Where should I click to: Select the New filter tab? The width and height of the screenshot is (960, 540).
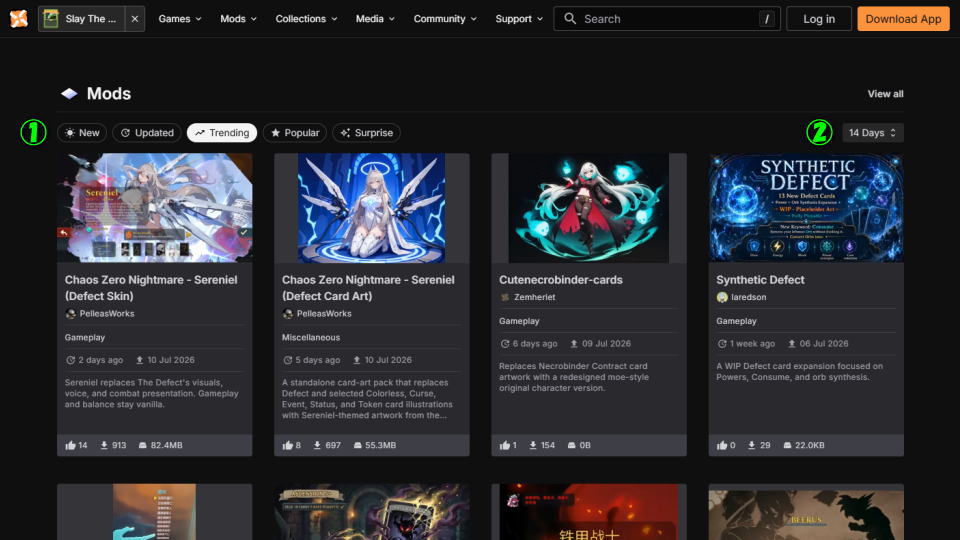pos(82,133)
